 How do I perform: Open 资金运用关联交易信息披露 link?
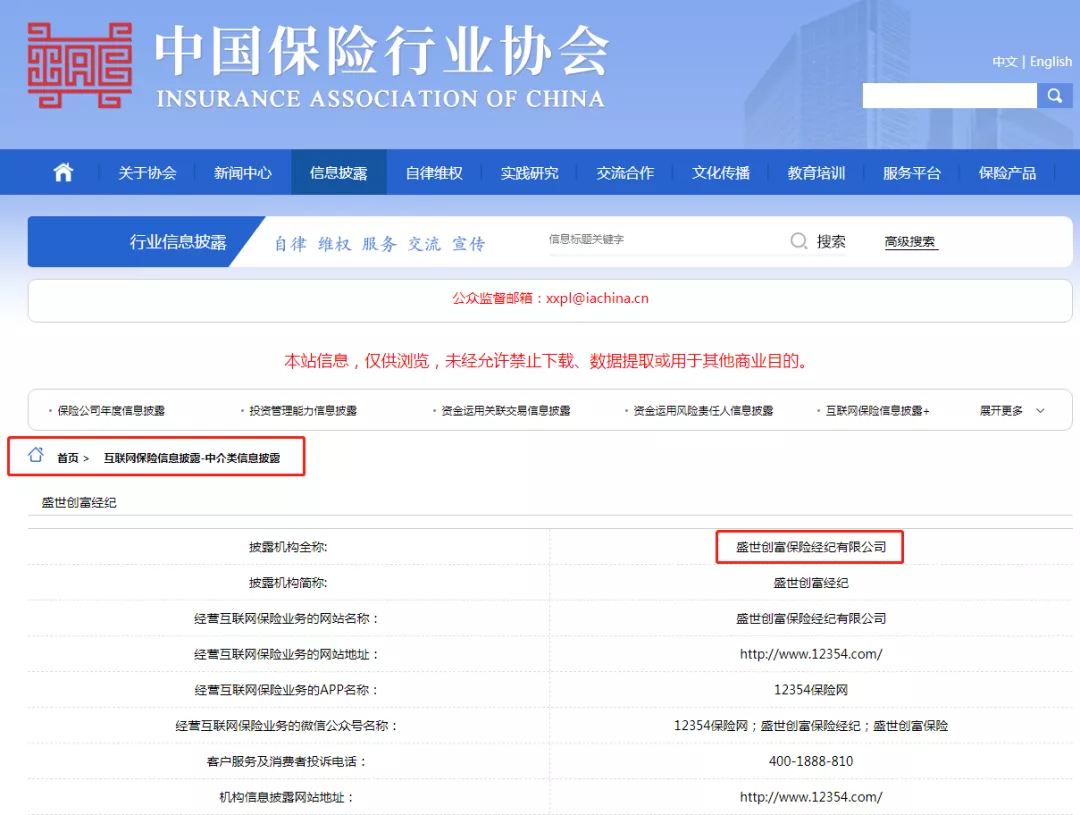click(x=506, y=411)
